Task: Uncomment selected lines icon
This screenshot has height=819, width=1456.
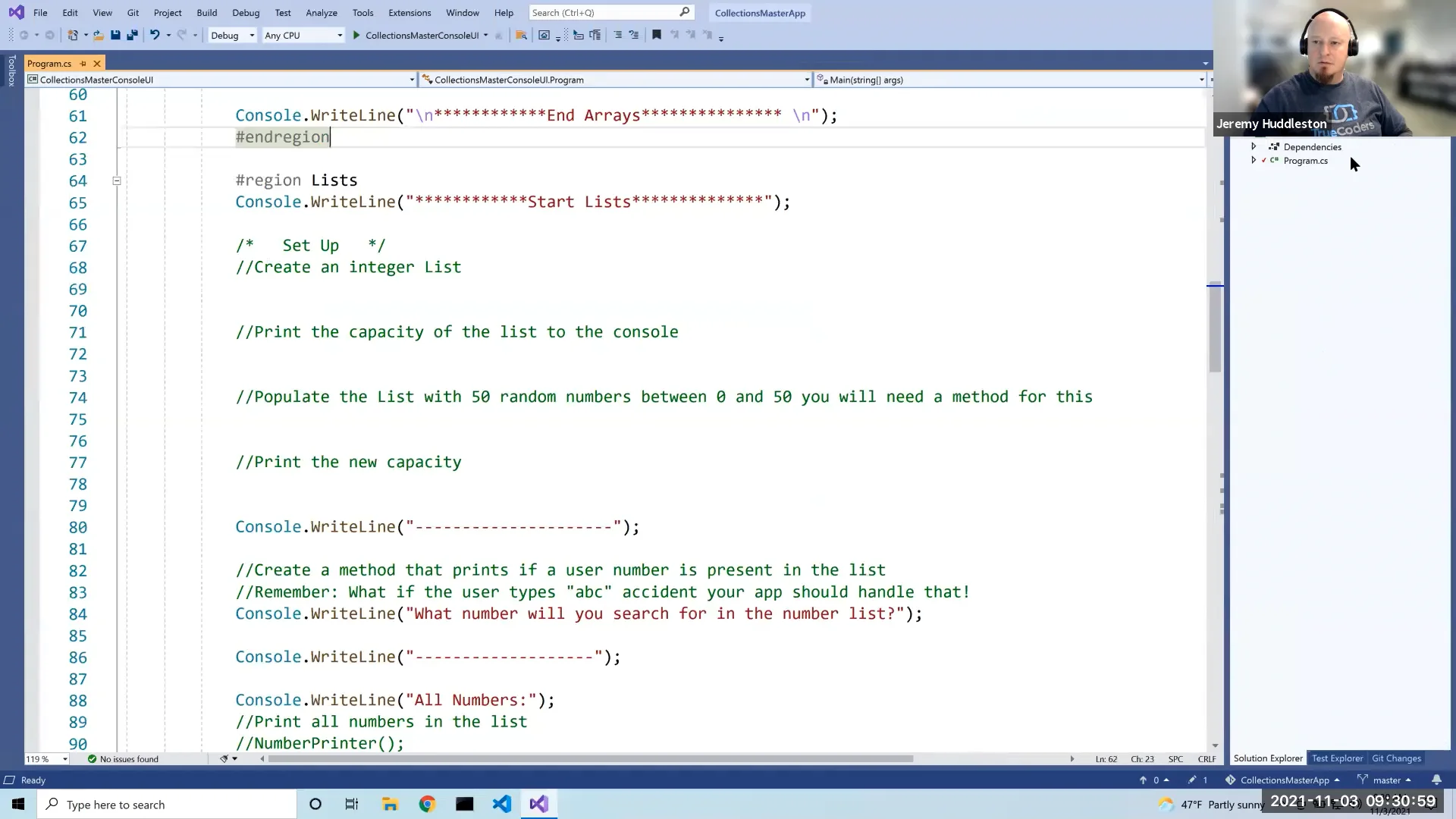Action: pyautogui.click(x=634, y=35)
